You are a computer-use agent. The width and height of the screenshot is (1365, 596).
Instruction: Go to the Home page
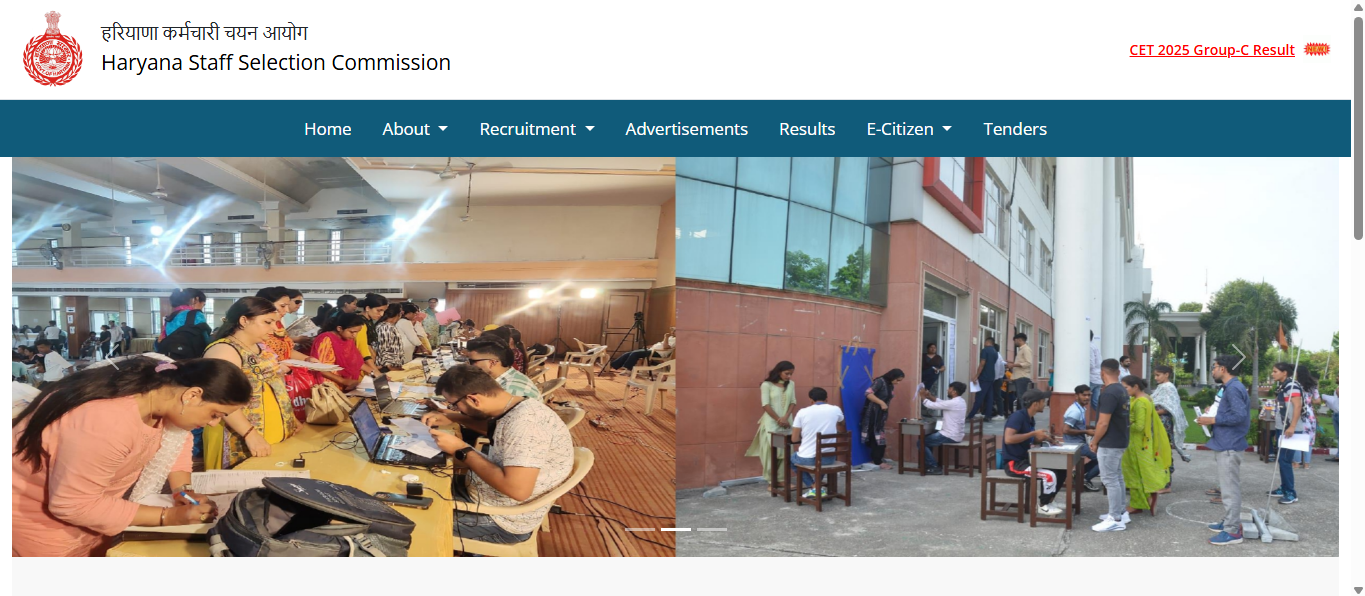pyautogui.click(x=328, y=129)
